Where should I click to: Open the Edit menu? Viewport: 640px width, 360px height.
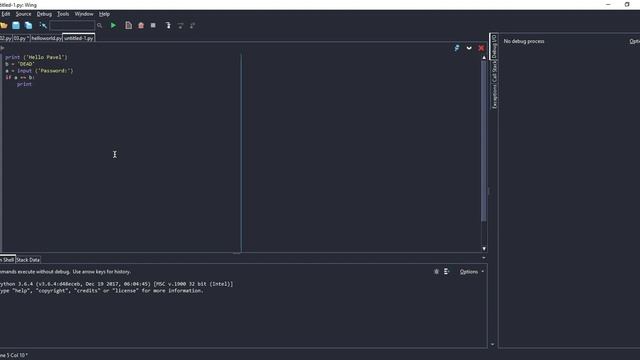tap(5, 14)
